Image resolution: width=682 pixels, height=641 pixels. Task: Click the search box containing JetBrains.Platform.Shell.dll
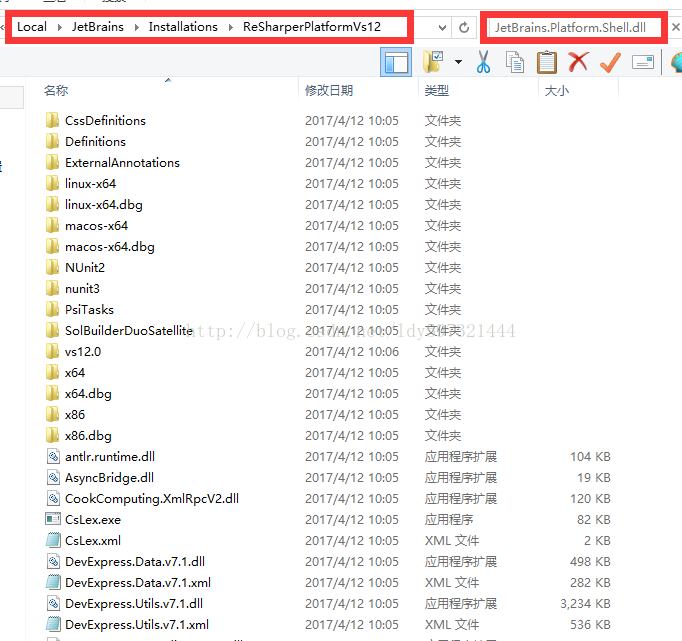[574, 28]
